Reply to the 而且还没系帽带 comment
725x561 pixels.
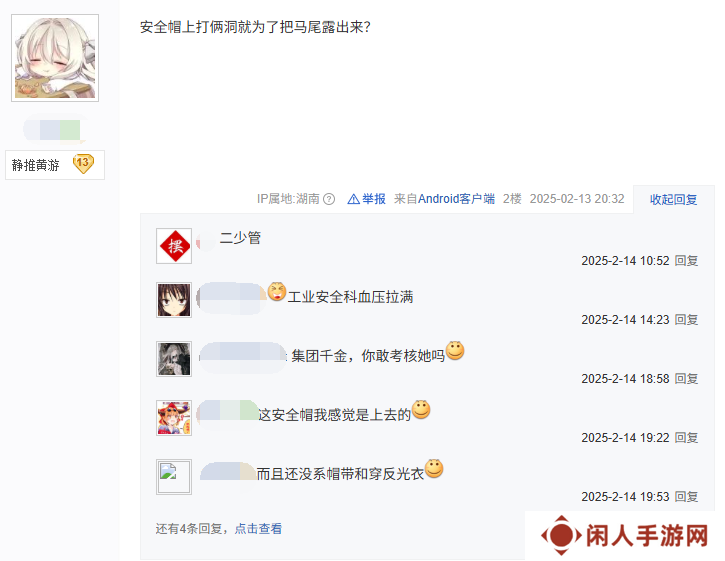pos(686,497)
